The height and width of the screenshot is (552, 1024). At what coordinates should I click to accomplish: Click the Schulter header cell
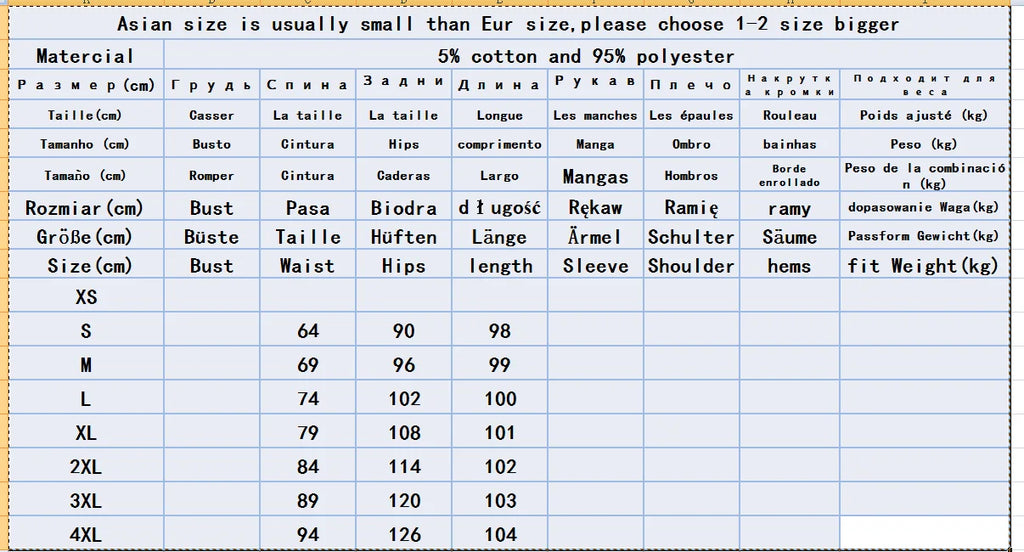coord(691,237)
